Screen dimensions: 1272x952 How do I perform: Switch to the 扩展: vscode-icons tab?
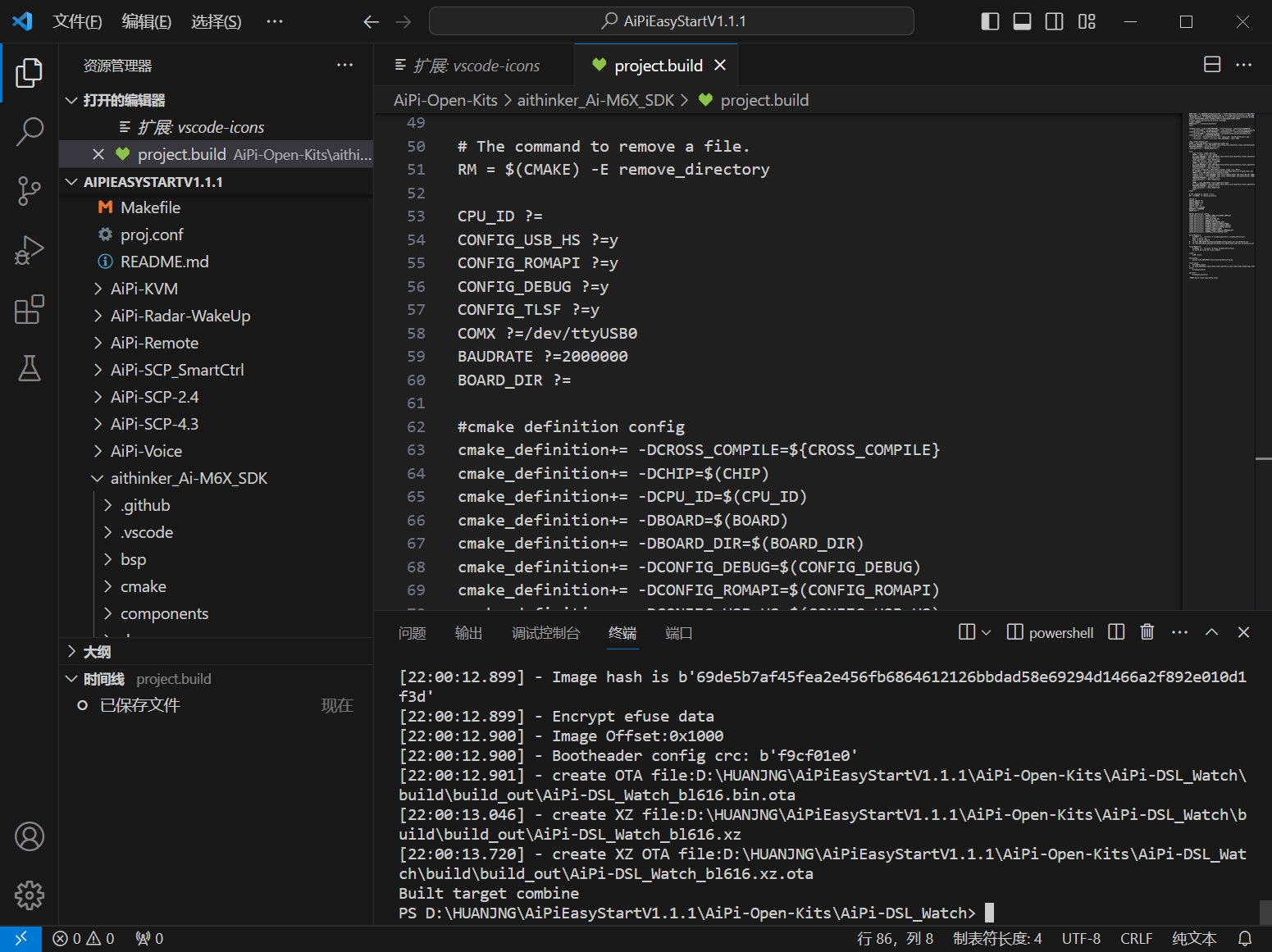[475, 66]
